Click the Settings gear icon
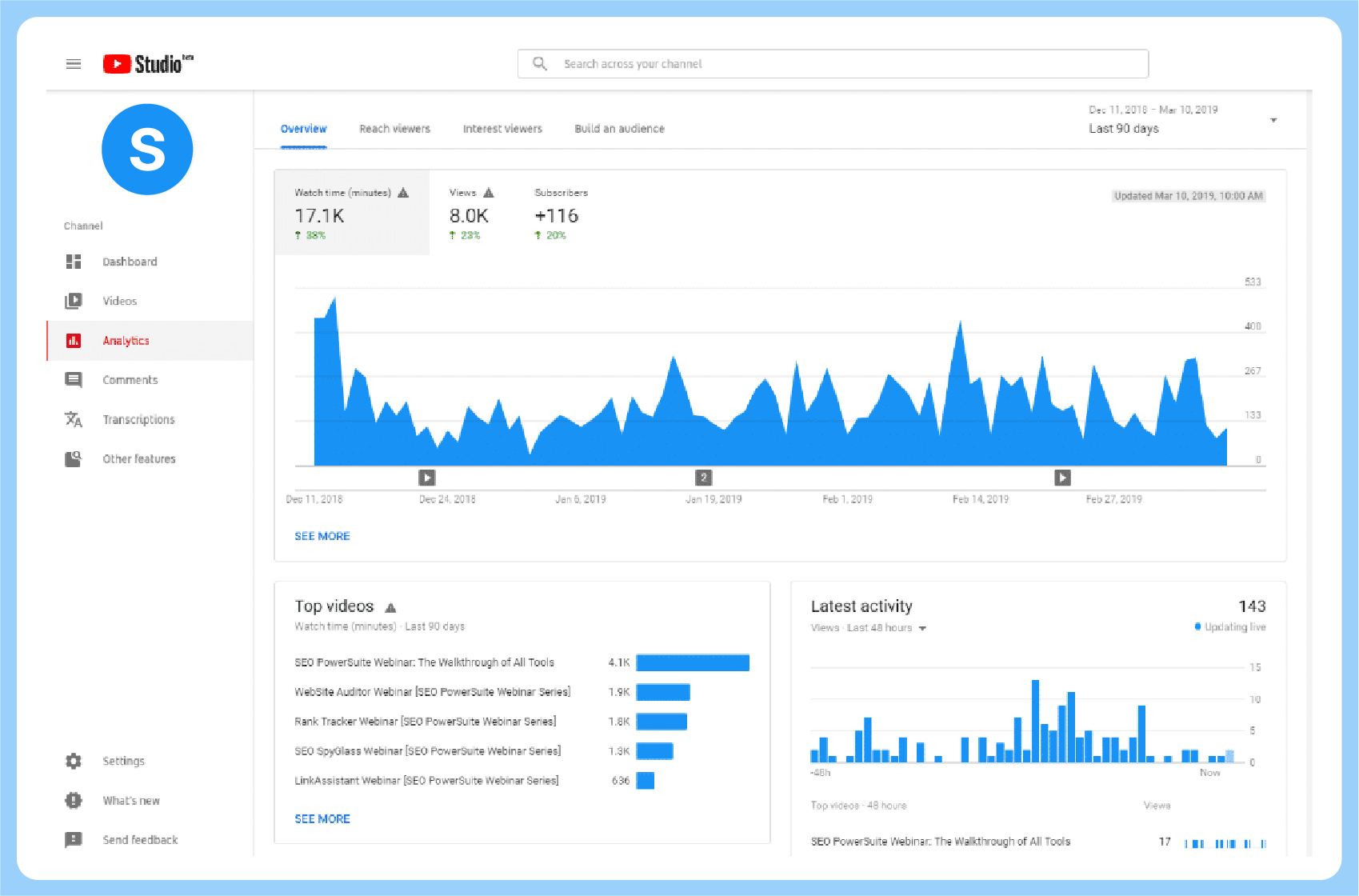 (x=74, y=761)
